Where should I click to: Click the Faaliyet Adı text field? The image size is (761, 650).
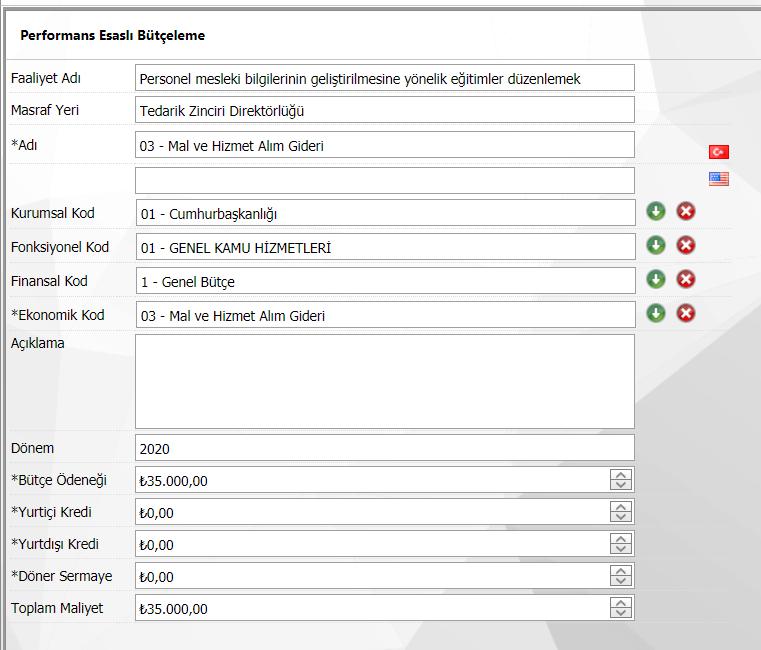click(x=384, y=78)
